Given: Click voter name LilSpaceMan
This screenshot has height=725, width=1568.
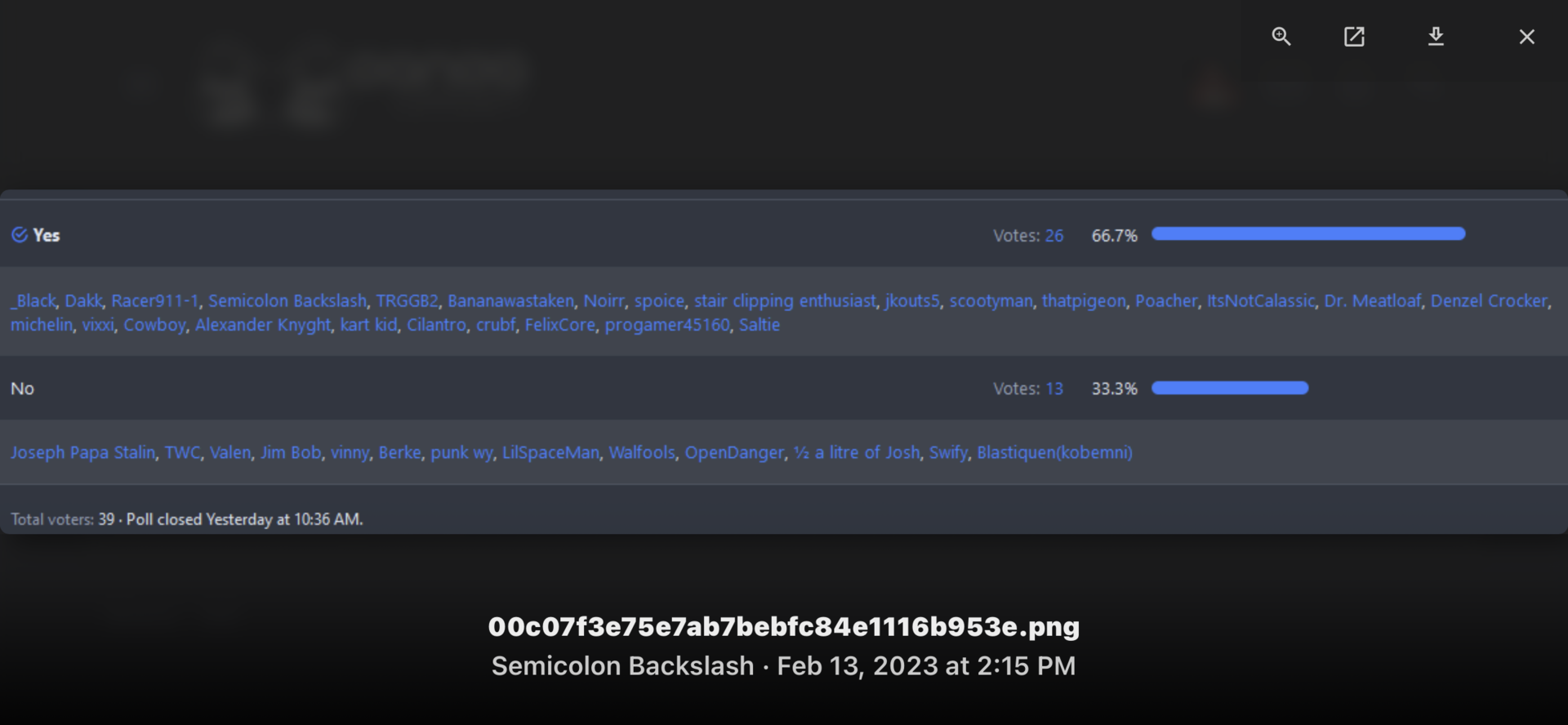Looking at the screenshot, I should tap(550, 453).
